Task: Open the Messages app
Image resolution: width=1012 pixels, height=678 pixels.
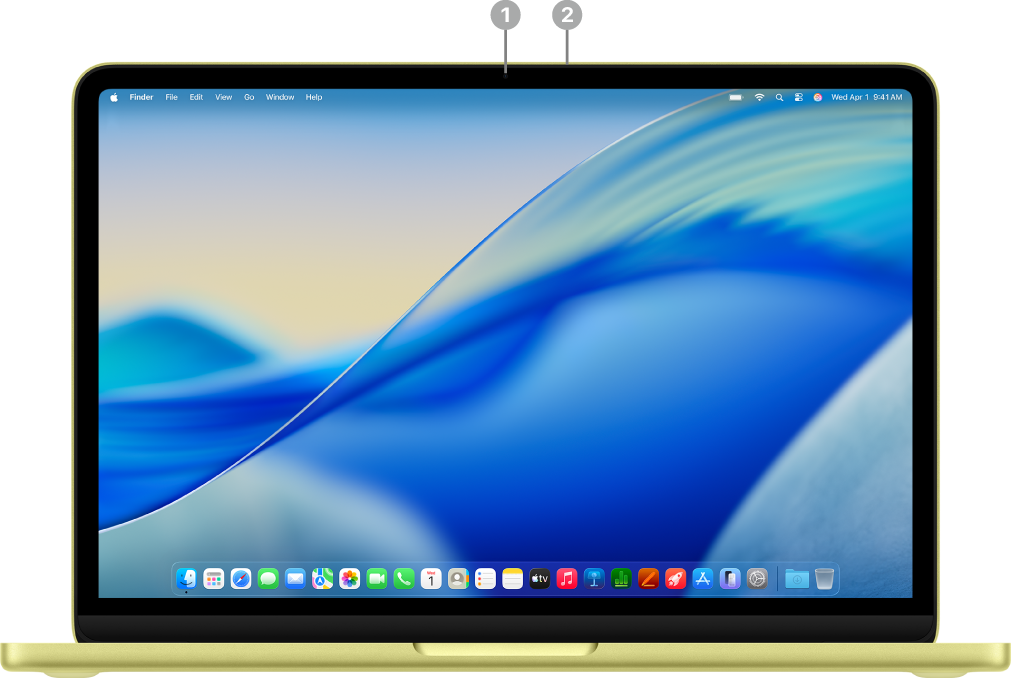Action: [268, 579]
